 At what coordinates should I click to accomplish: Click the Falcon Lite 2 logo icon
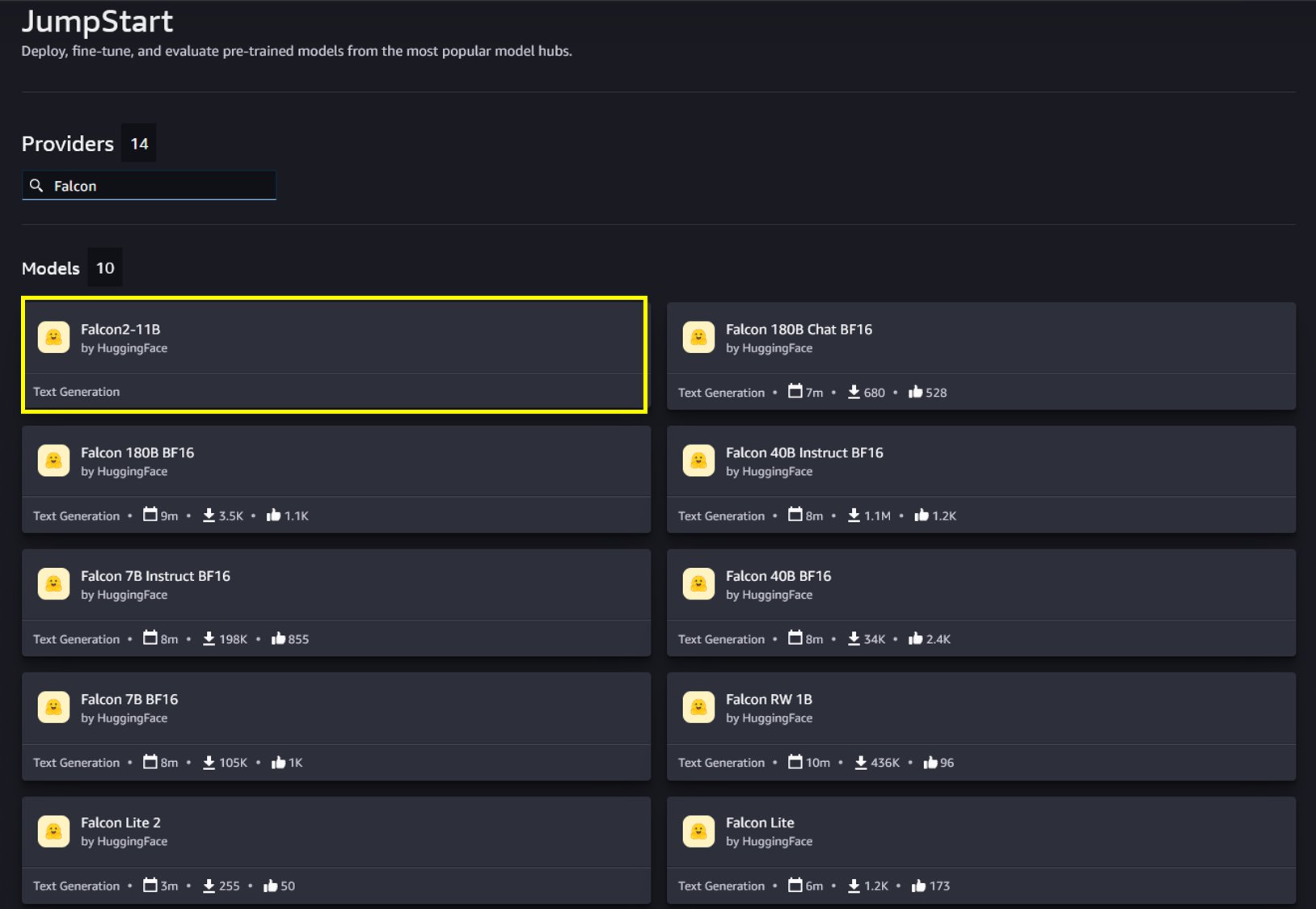point(53,831)
